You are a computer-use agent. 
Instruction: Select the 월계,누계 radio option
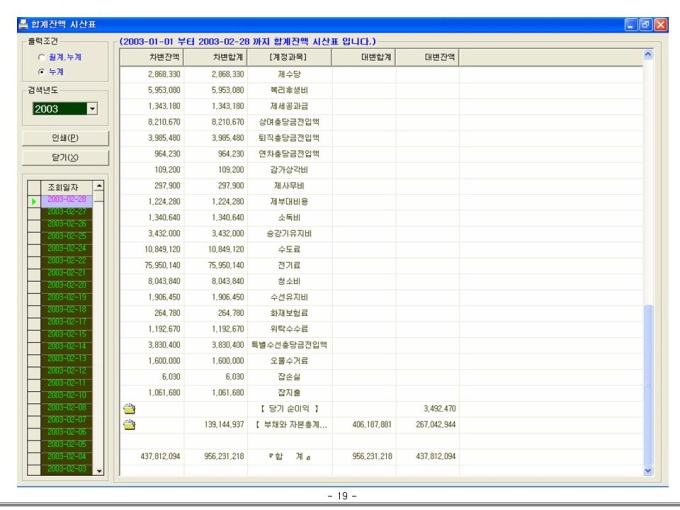coord(41,57)
